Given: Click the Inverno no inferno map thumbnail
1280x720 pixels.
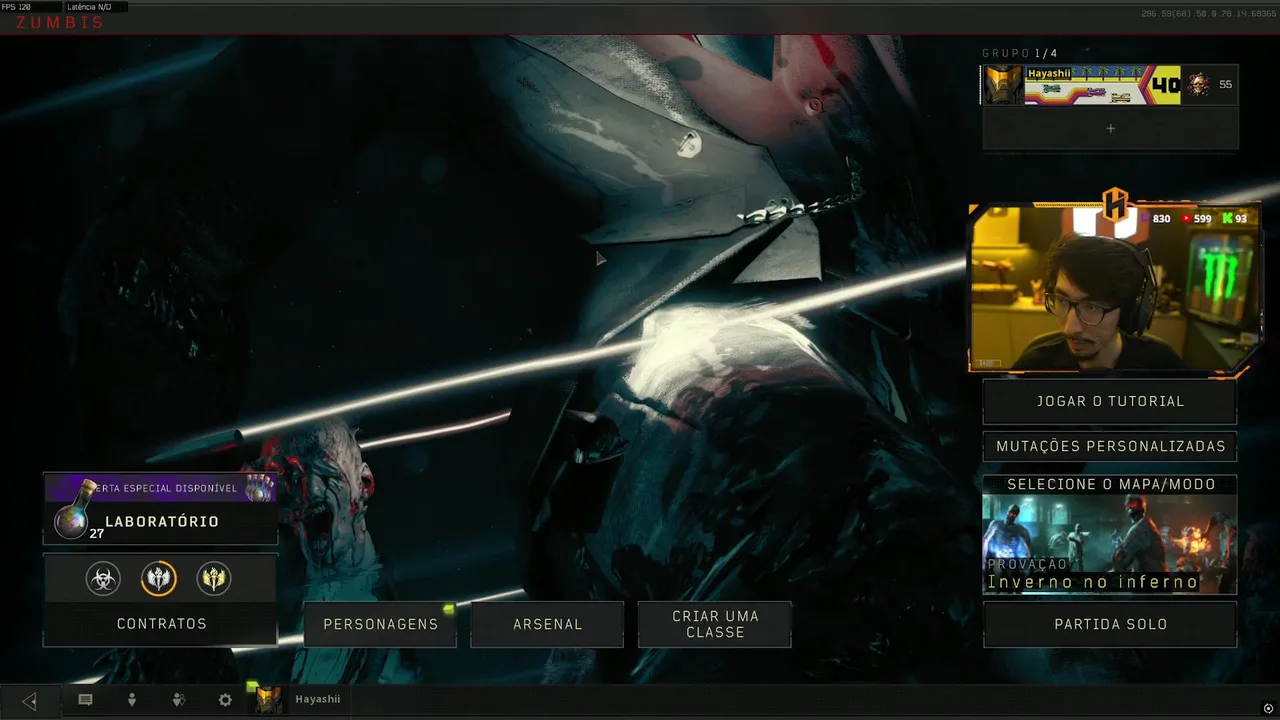Looking at the screenshot, I should [x=1110, y=544].
